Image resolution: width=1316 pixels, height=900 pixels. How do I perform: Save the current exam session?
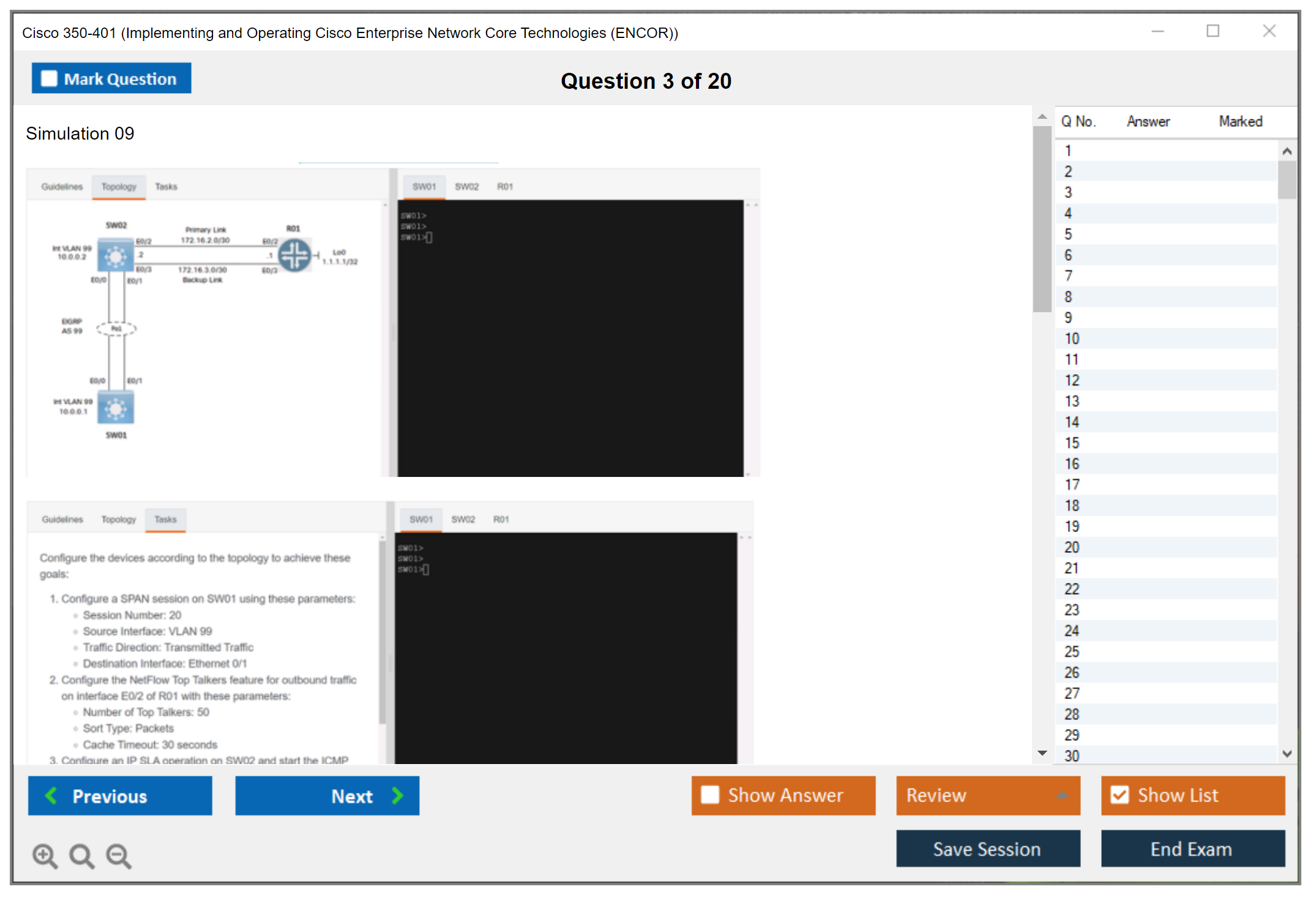[987, 849]
